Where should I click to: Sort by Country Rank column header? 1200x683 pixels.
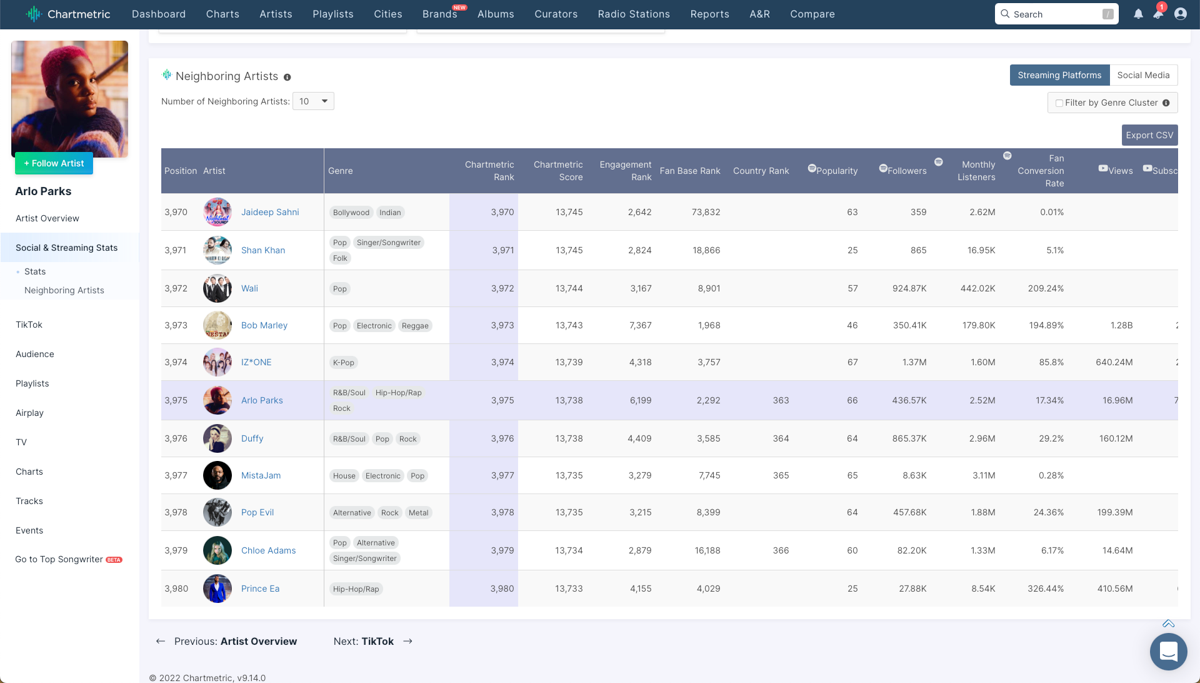click(761, 171)
